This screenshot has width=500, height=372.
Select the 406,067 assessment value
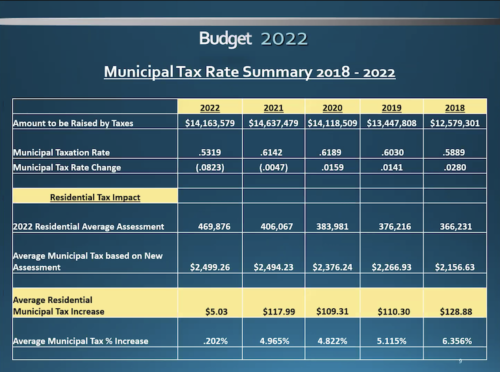tap(277, 227)
